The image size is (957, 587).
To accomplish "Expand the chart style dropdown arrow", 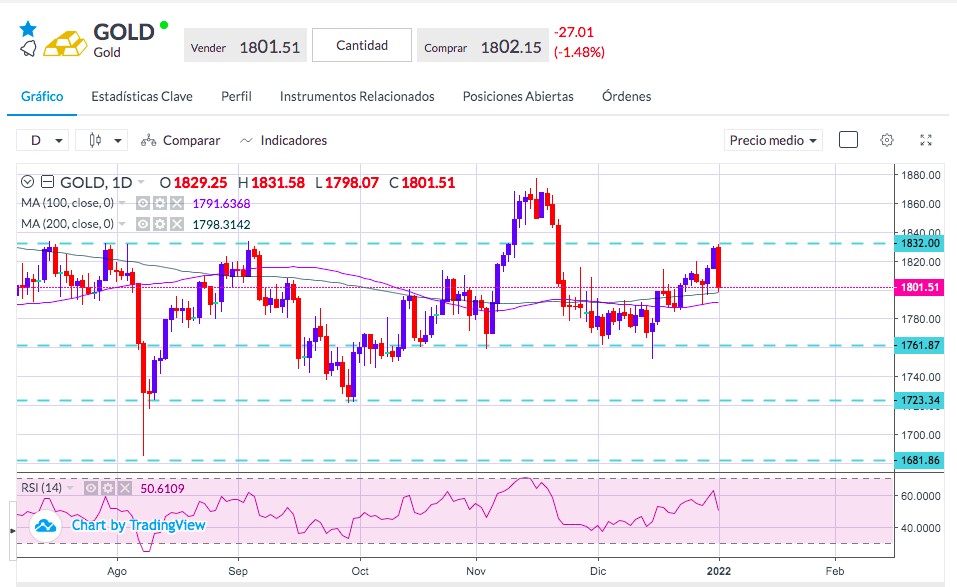I will (x=118, y=140).
